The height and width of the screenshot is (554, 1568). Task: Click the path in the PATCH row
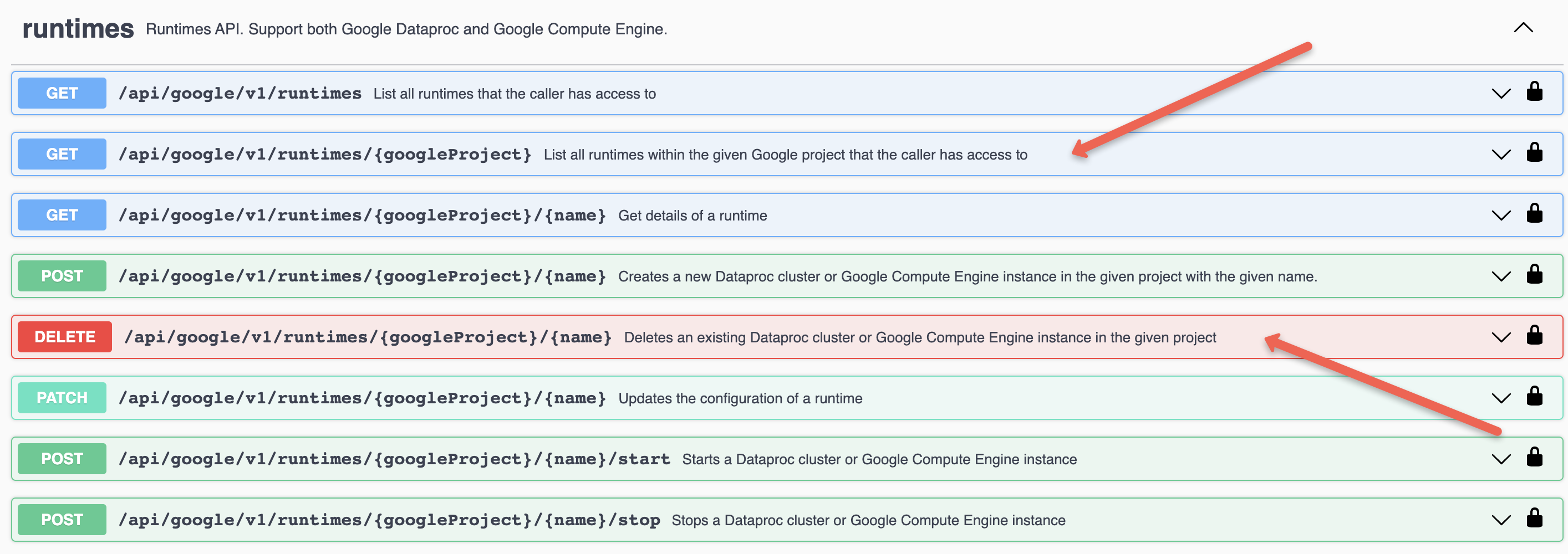362,398
